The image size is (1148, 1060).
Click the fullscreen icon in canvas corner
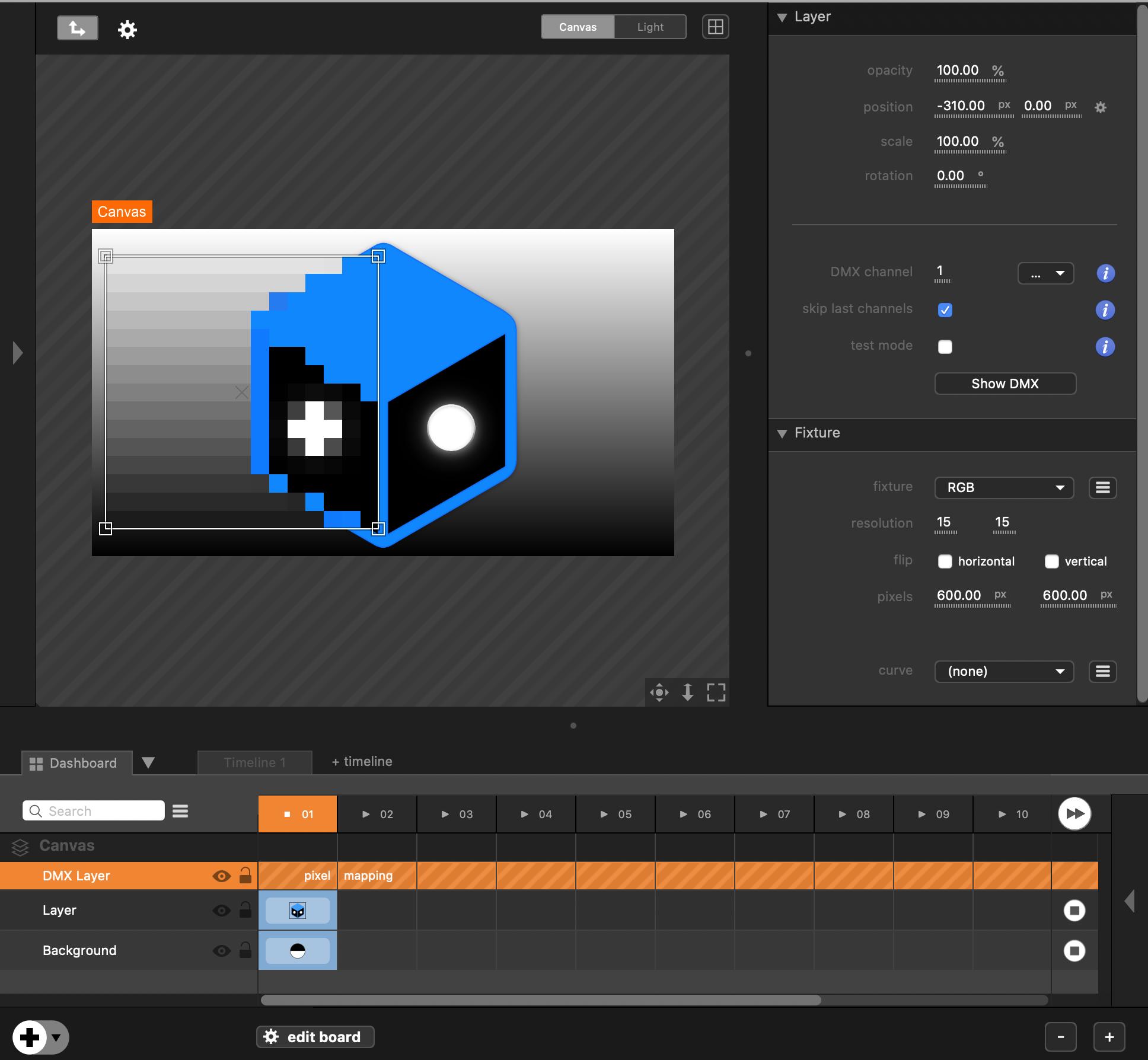click(716, 692)
